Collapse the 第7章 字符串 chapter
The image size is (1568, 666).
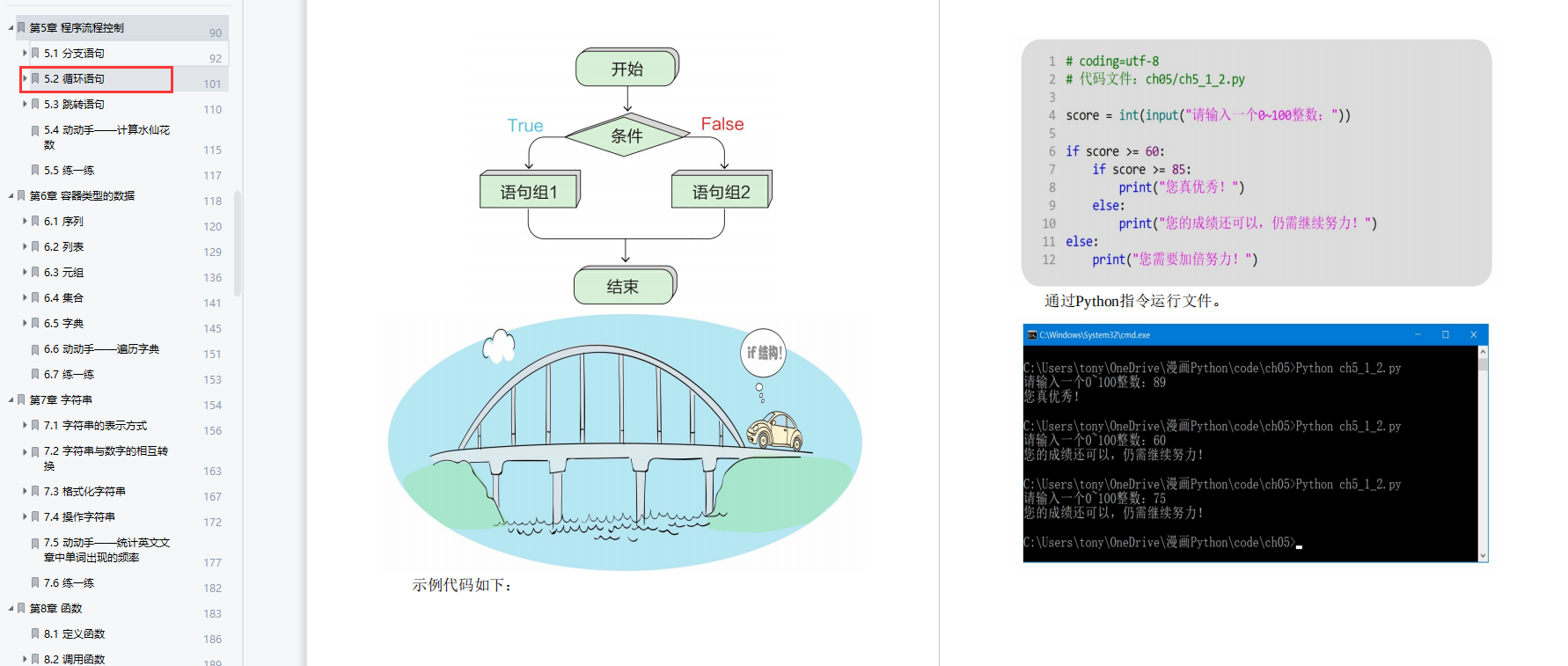pos(11,399)
